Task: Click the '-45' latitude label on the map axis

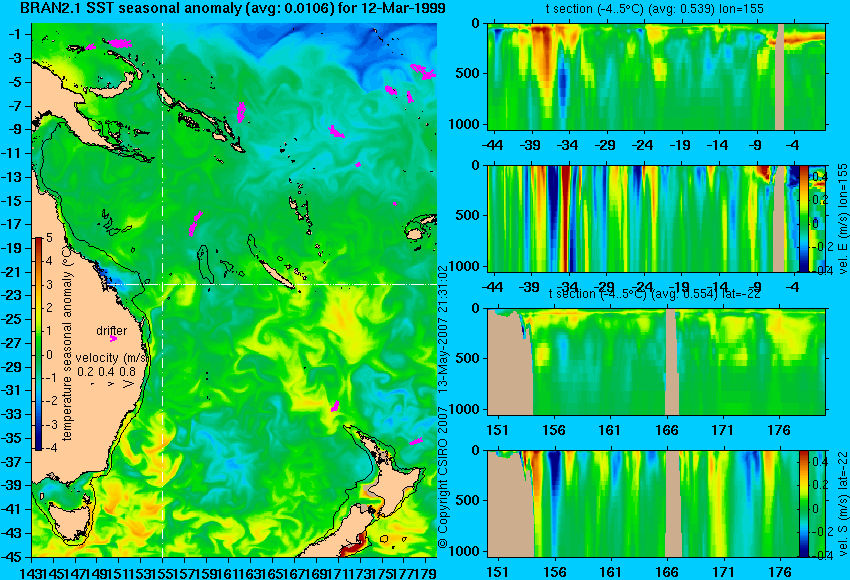Action: (12, 557)
